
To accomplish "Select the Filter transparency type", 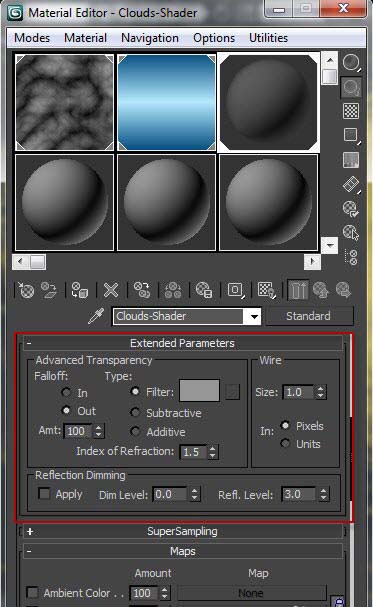I will 135,392.
